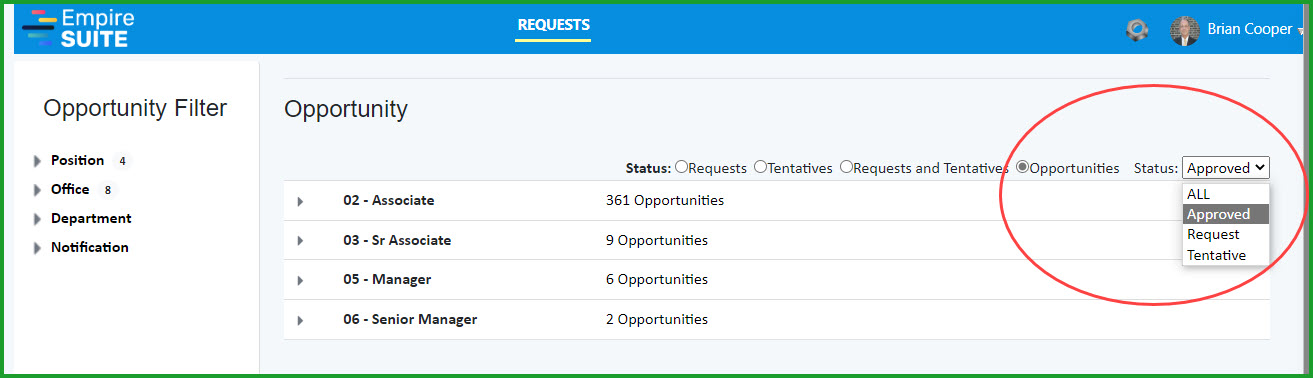The width and height of the screenshot is (1313, 378).
Task: Expand the Office filter
Action: pyautogui.click(x=38, y=190)
